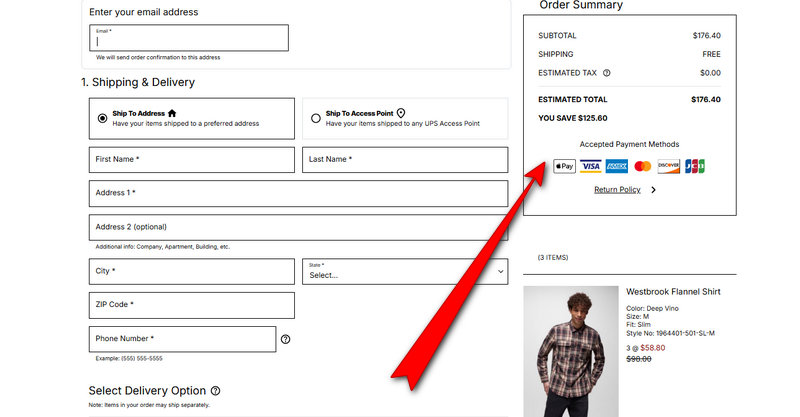
Task: Click the Westbrook Flannel Shirt title
Action: pos(673,292)
